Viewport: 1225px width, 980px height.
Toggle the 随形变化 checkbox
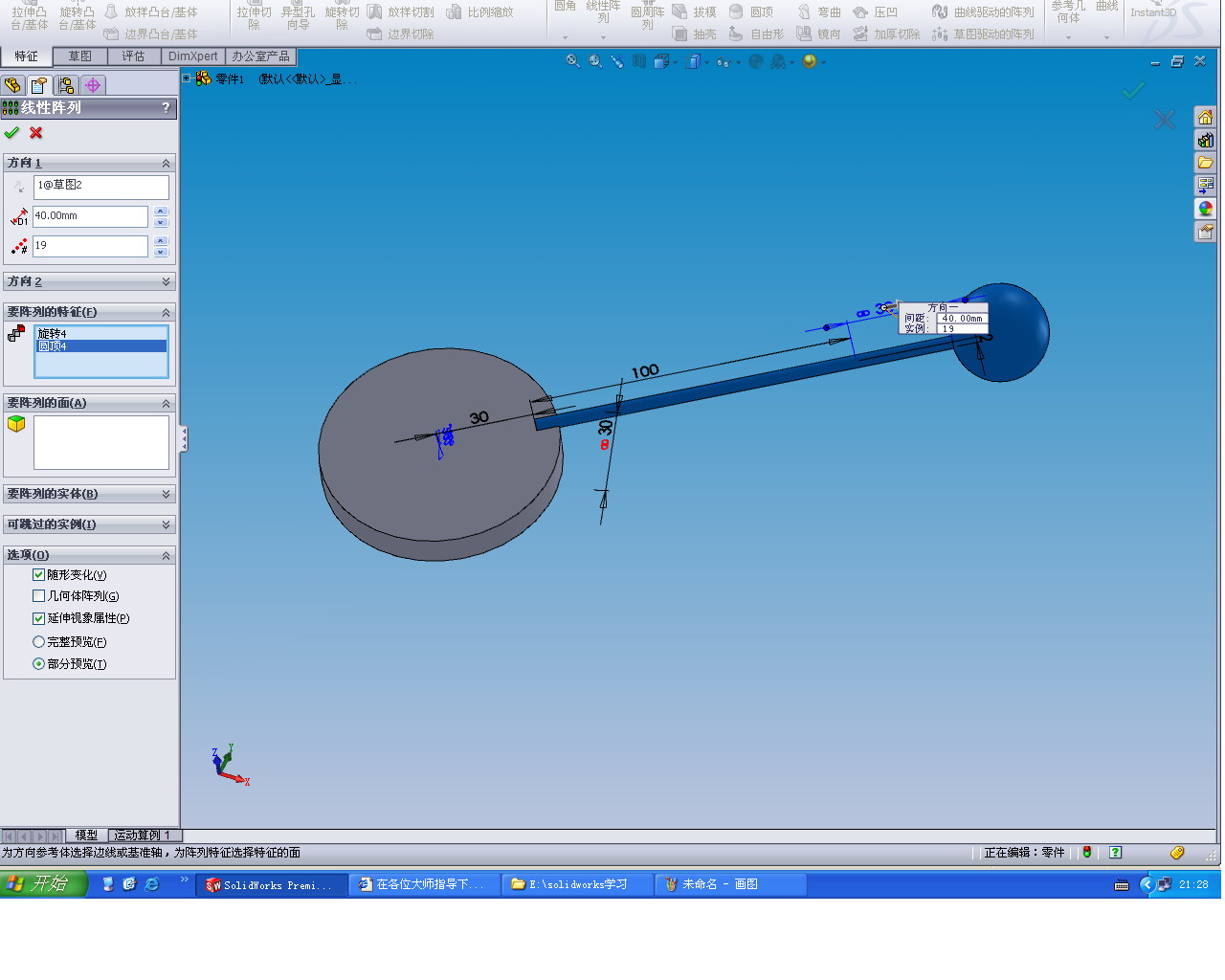(39, 575)
